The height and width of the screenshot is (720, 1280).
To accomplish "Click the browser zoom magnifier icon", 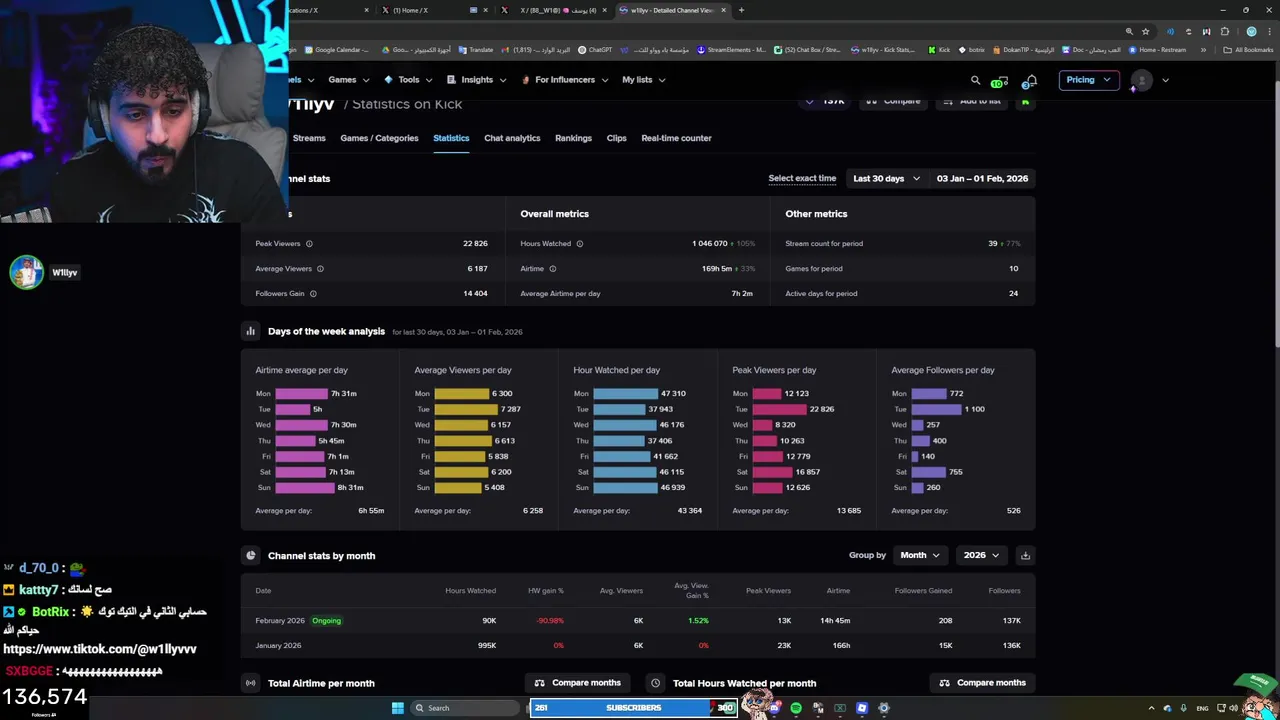I will [x=1129, y=31].
